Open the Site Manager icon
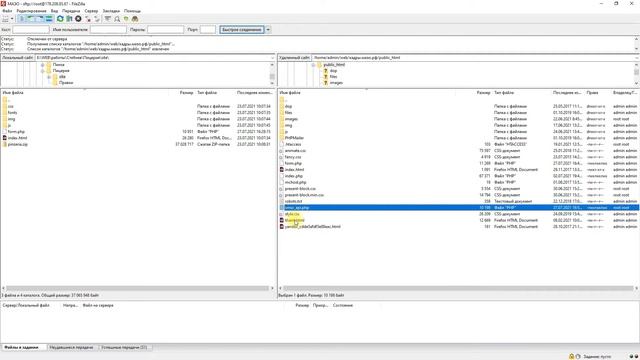This screenshot has width=640, height=360. point(5,19)
